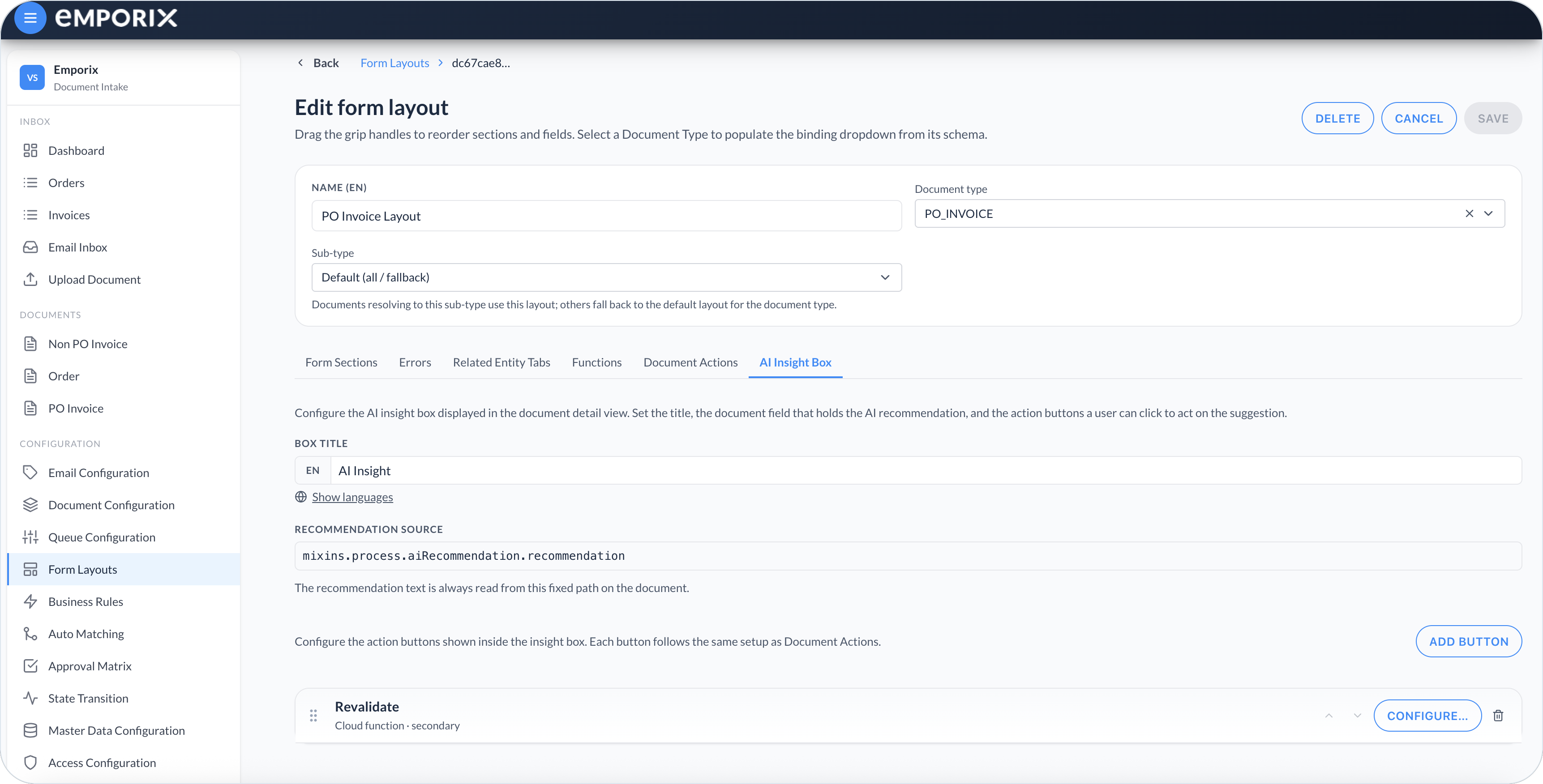The width and height of the screenshot is (1543, 784).
Task: Switch to the Errors tab
Action: (x=415, y=362)
